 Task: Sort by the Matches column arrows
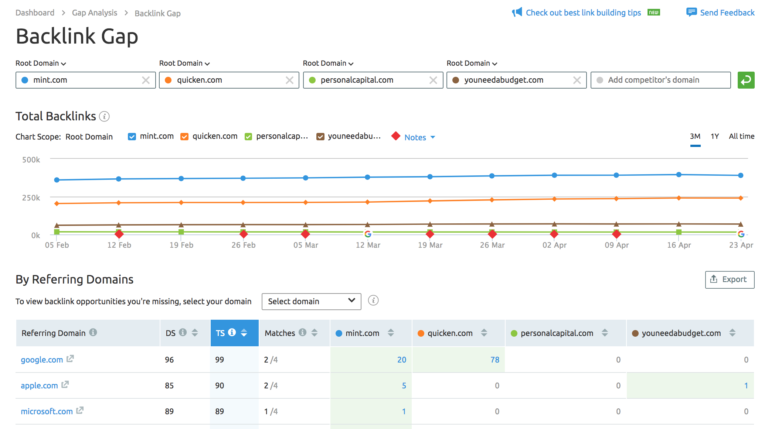314,333
